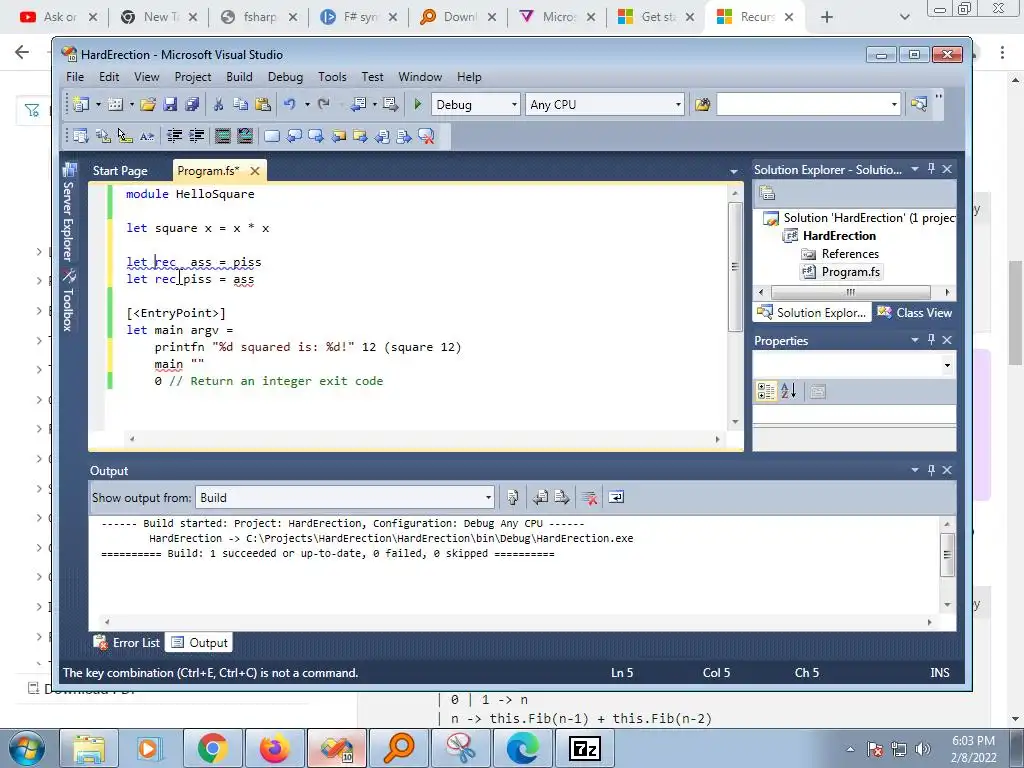This screenshot has height=768, width=1024.
Task: Switch to the Class View tab
Action: [914, 313]
